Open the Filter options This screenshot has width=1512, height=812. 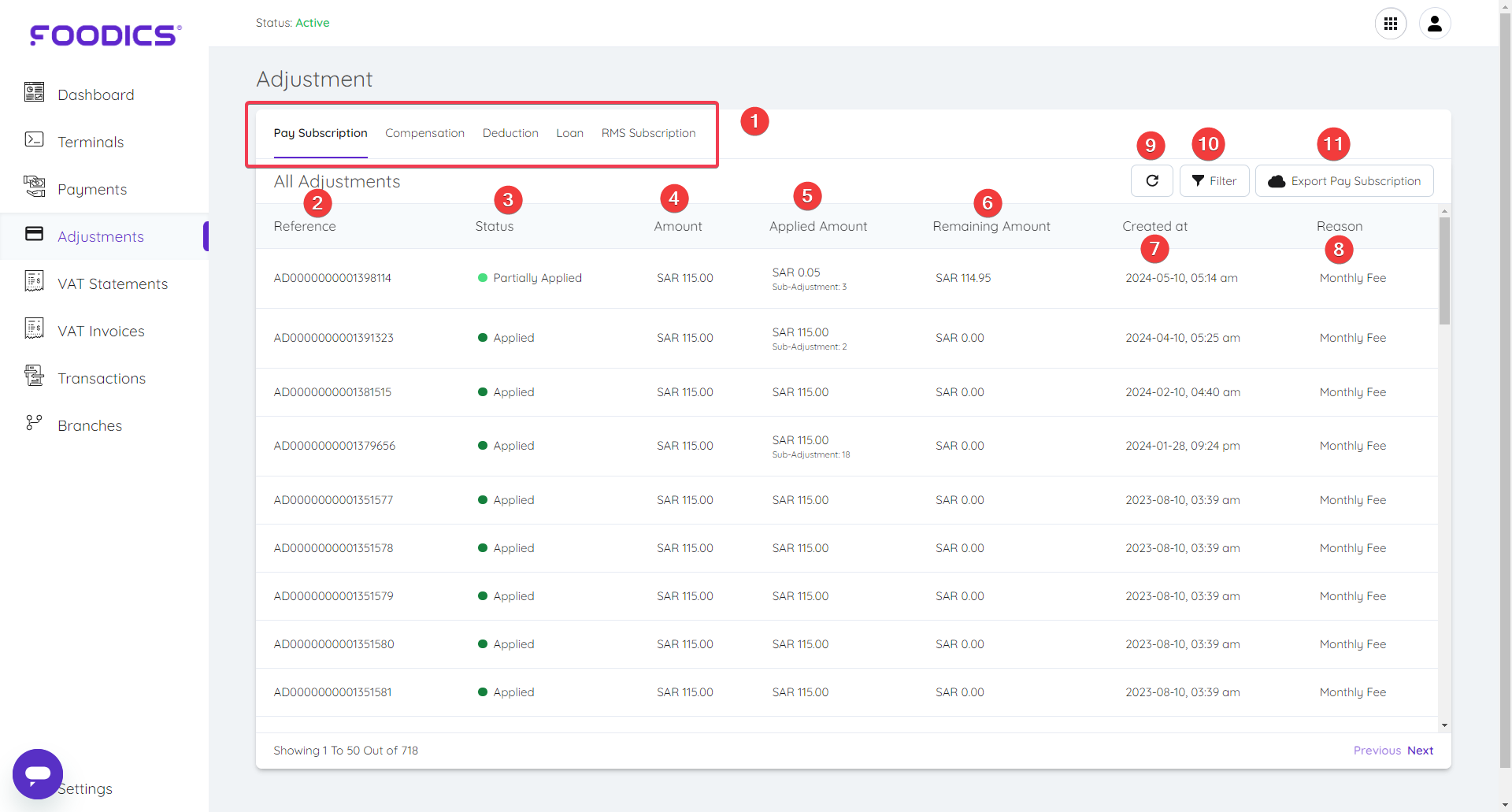tap(1214, 181)
